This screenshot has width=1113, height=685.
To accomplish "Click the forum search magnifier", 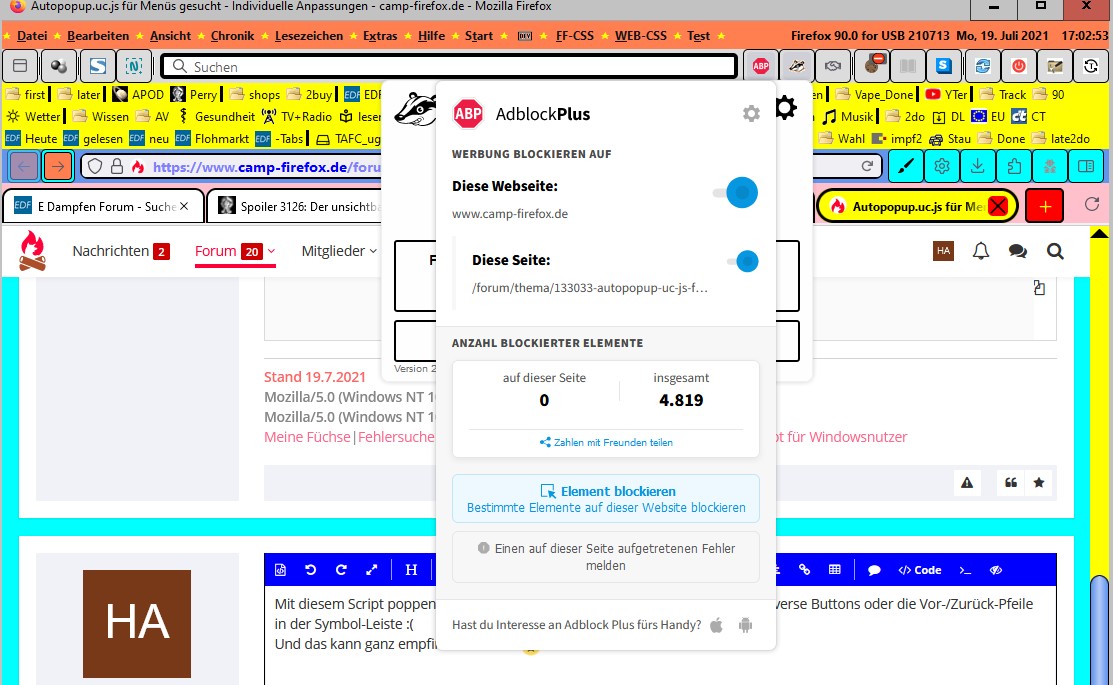I will coord(1056,251).
